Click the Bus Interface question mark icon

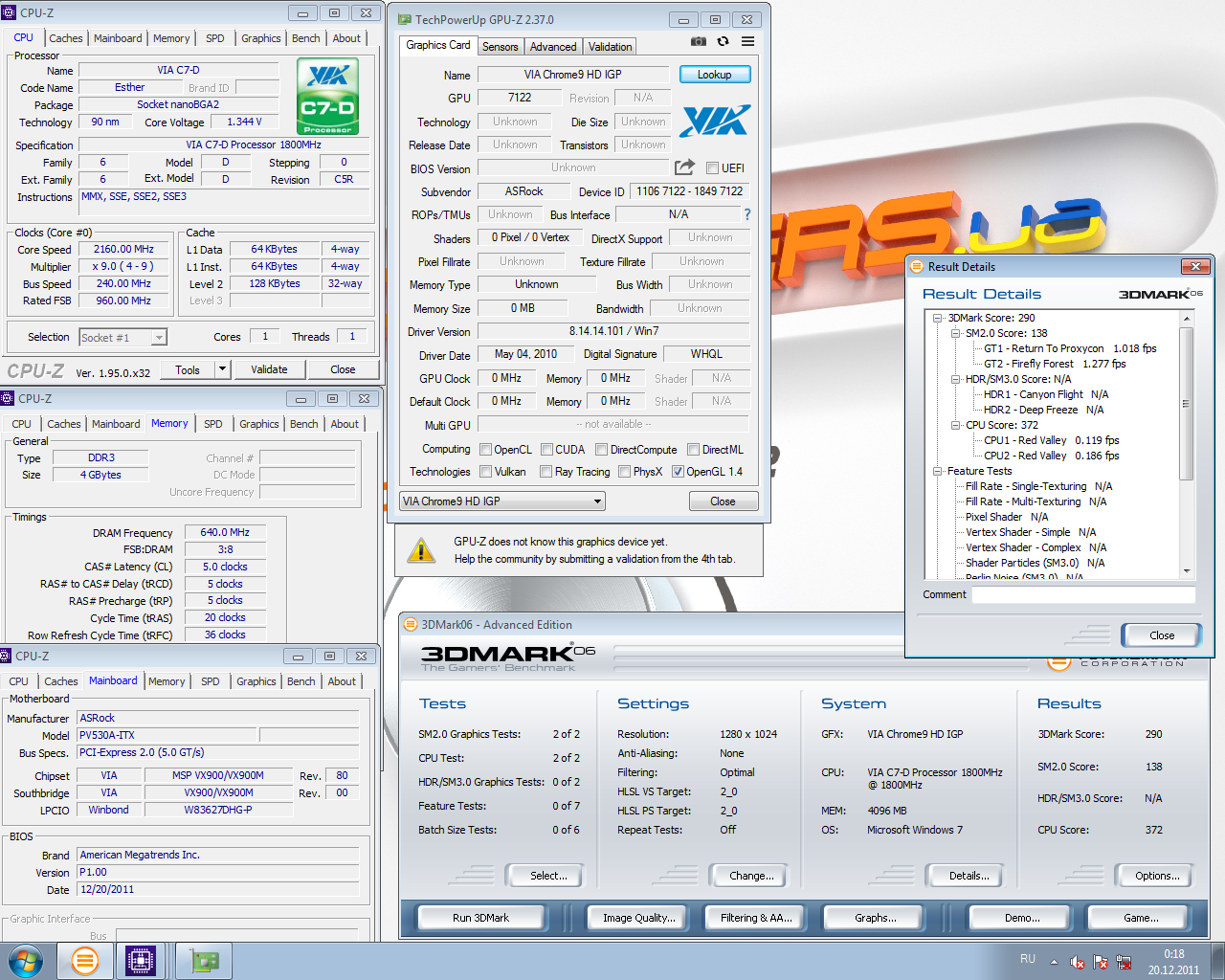coord(747,214)
